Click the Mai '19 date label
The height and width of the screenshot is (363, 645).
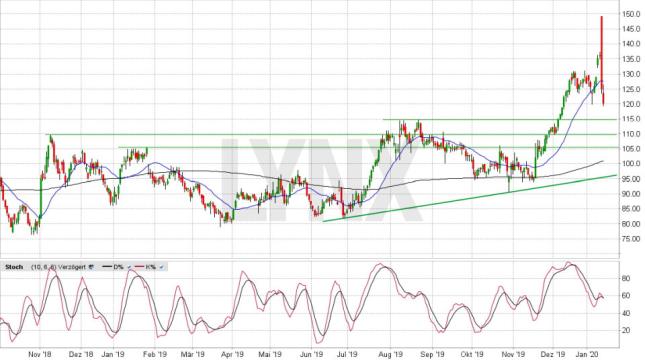[x=270, y=354]
